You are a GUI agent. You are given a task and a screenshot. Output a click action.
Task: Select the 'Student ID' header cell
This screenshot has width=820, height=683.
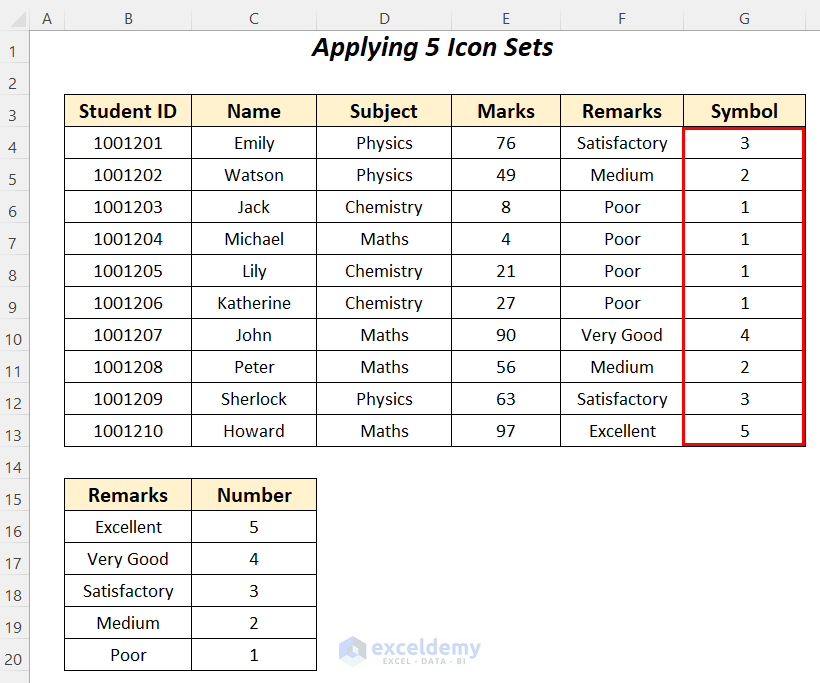(x=128, y=111)
